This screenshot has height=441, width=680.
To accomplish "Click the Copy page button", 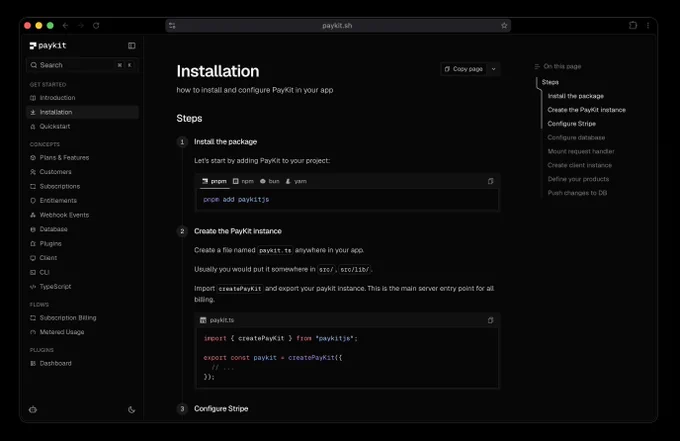I will point(464,69).
